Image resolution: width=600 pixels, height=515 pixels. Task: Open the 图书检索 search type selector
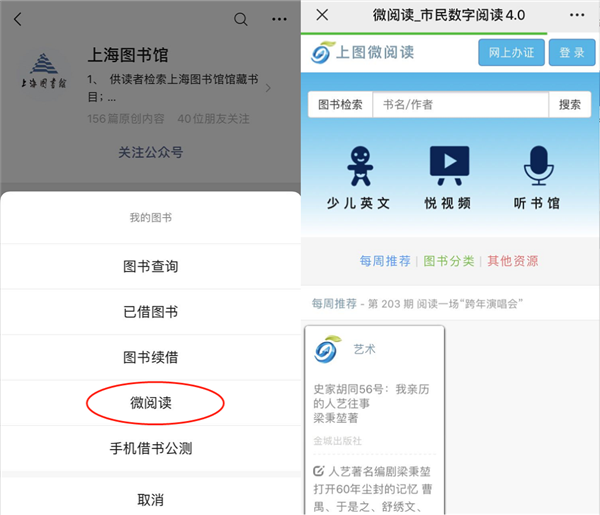pos(340,105)
